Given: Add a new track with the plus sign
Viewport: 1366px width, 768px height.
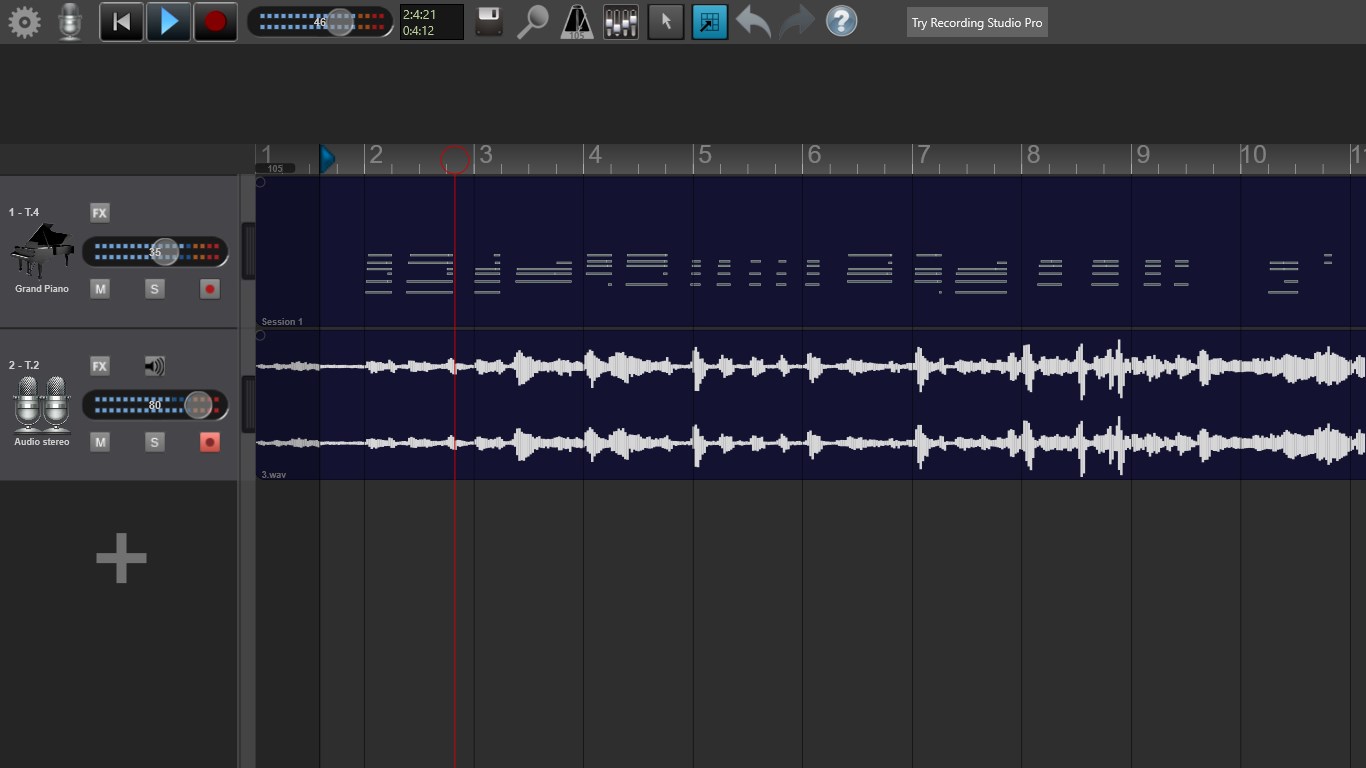Looking at the screenshot, I should pos(120,558).
